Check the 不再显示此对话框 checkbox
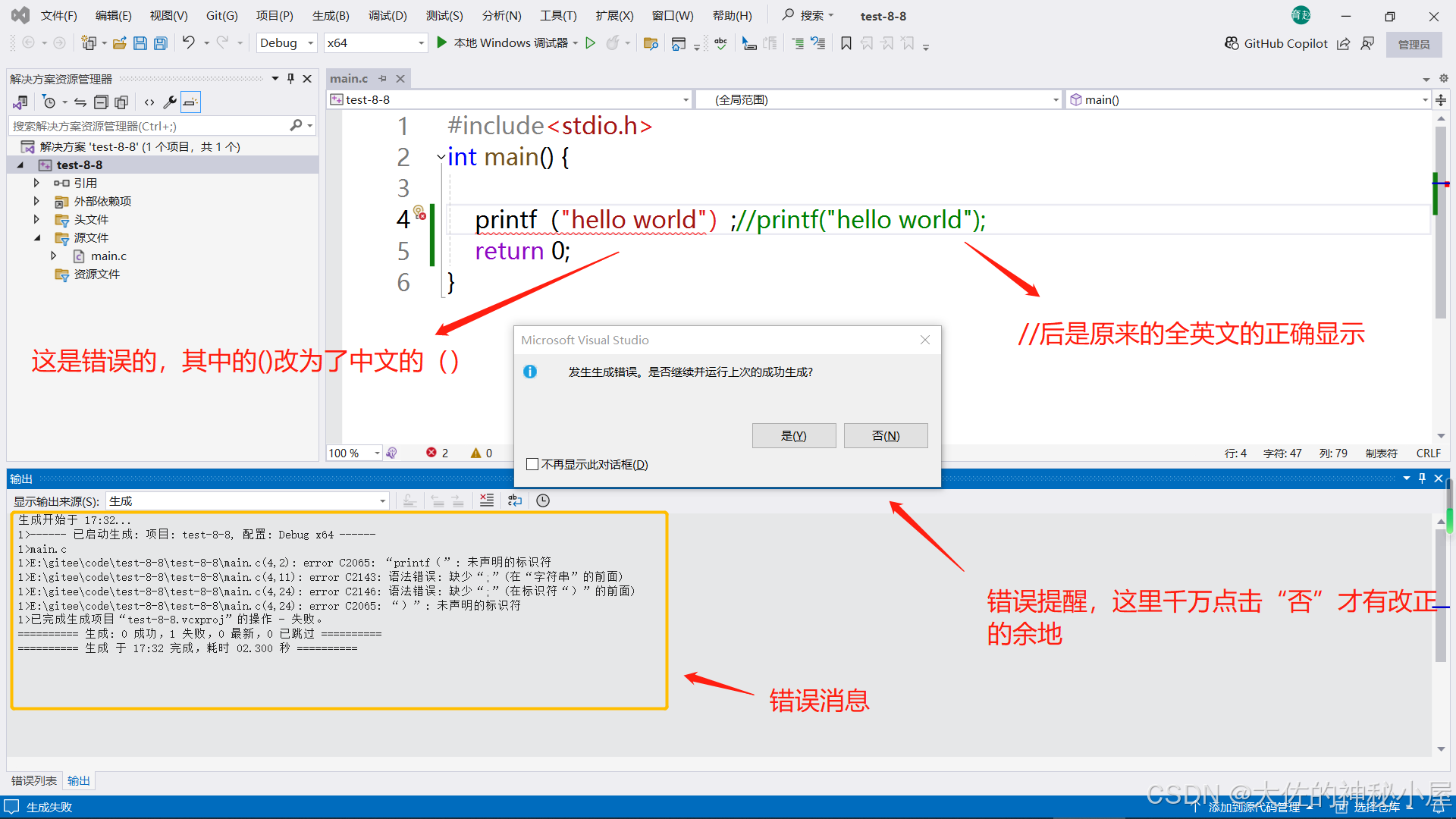 click(x=532, y=464)
